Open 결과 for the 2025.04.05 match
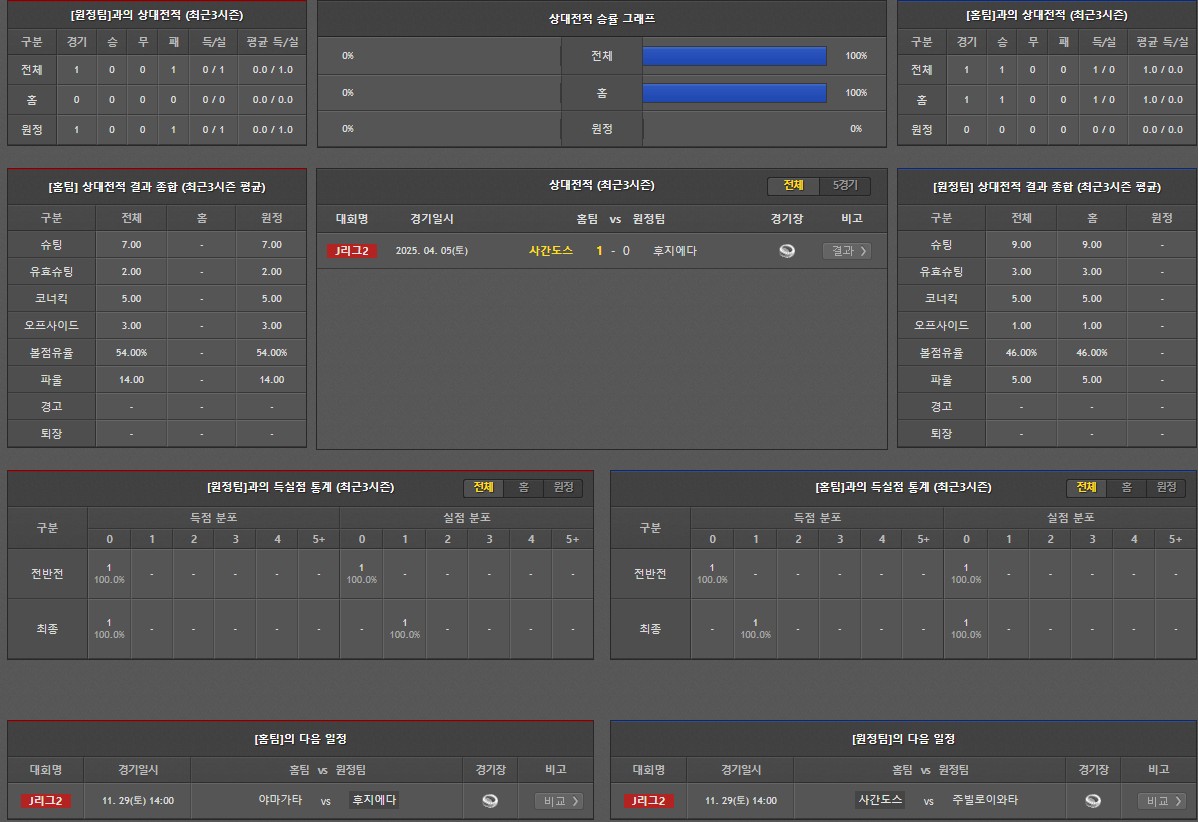Viewport: 1198px width, 822px height. [x=846, y=251]
